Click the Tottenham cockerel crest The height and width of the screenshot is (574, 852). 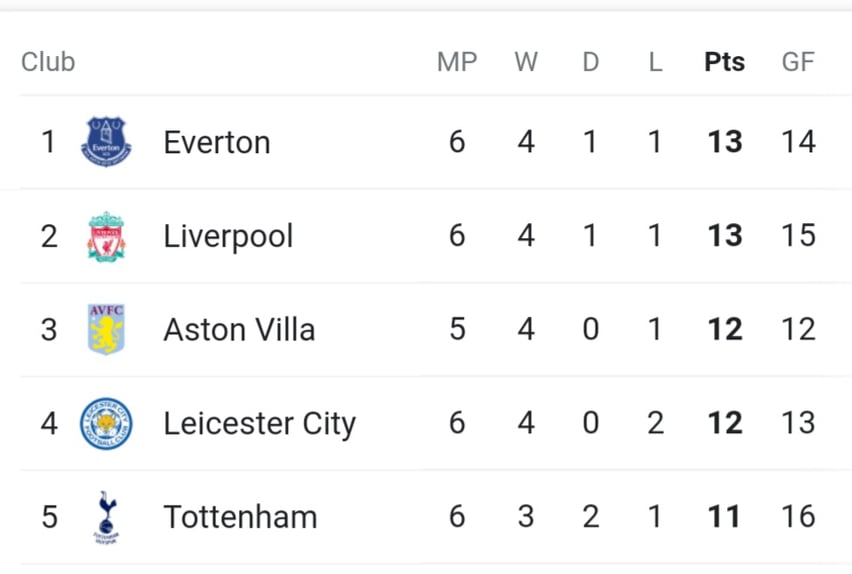(x=106, y=517)
